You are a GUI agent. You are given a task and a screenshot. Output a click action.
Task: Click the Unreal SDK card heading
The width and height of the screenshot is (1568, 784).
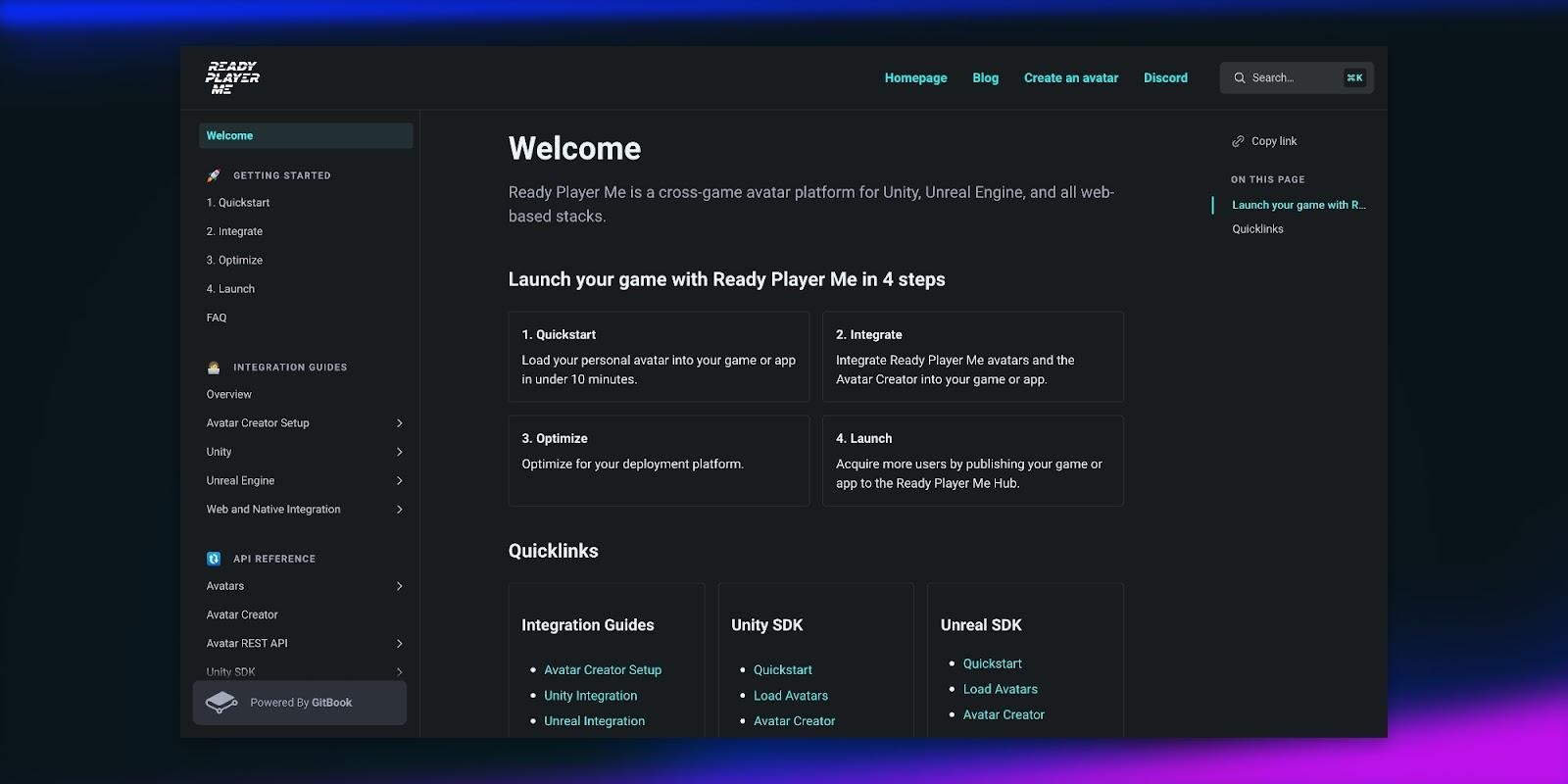(x=981, y=625)
